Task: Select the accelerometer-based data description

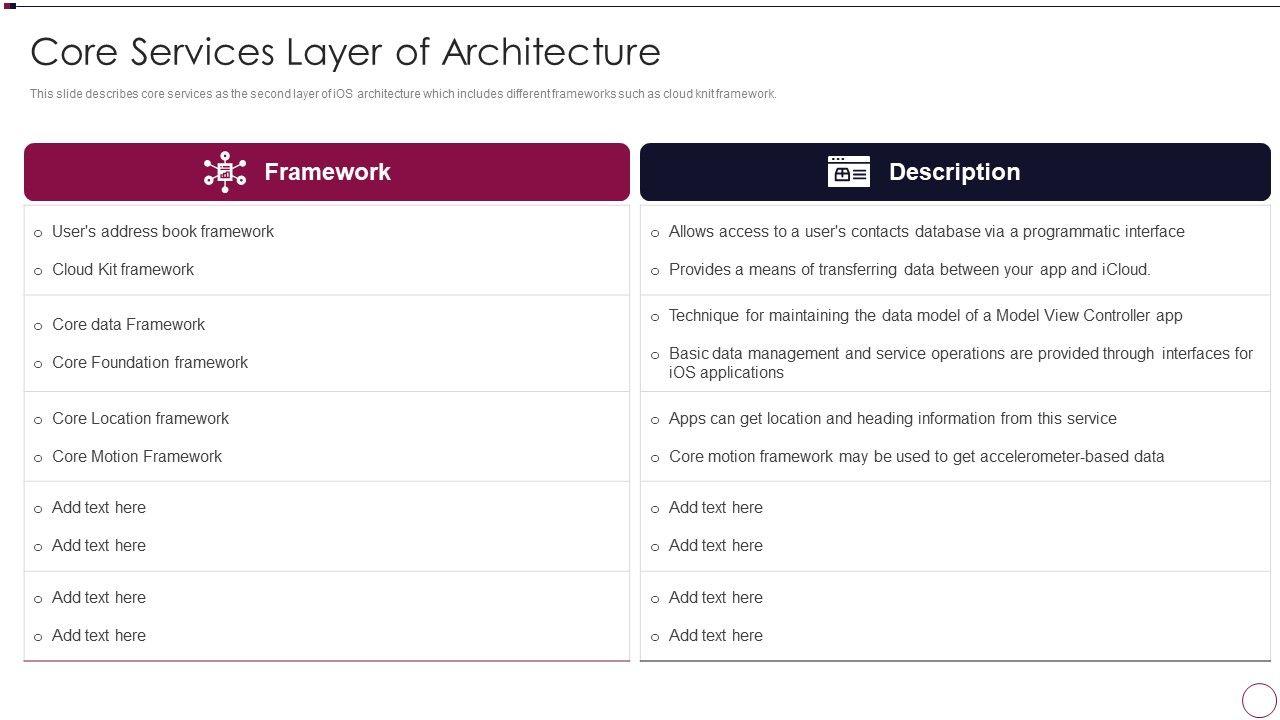Action: [916, 457]
